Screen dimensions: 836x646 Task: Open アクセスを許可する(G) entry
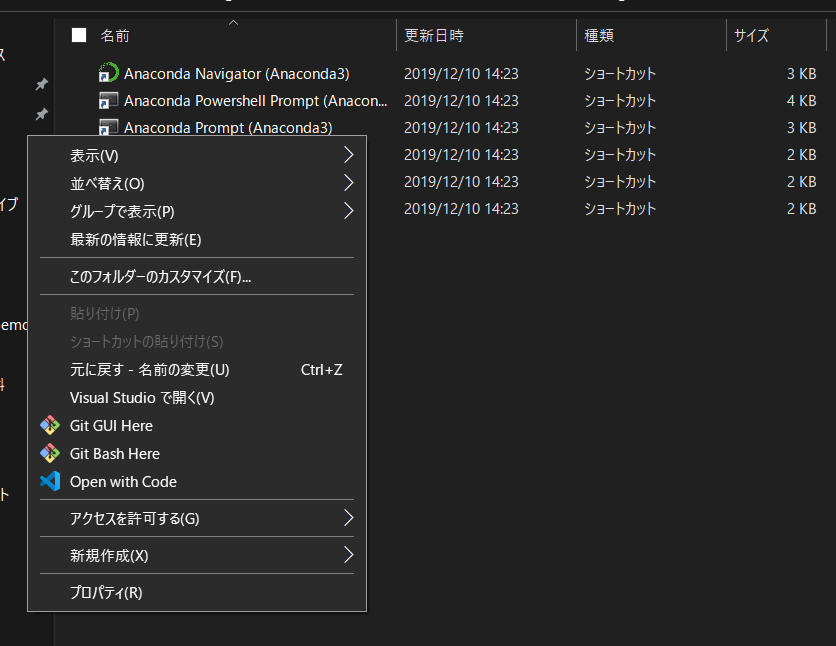(197, 518)
